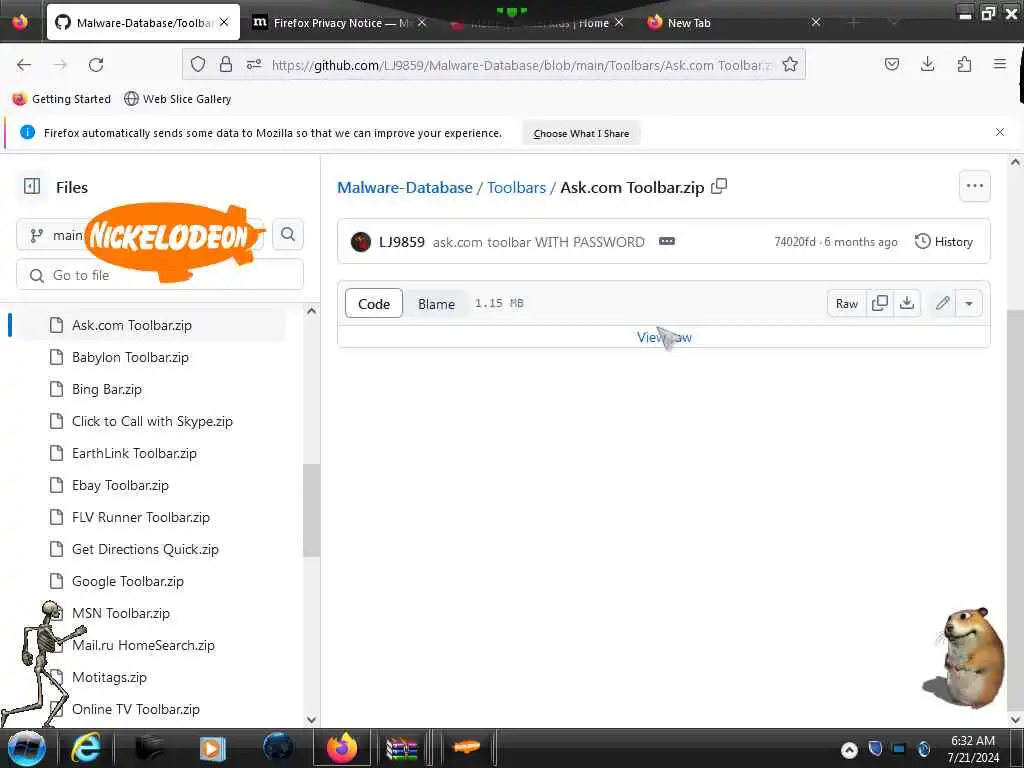
Task: Open the Raw file button
Action: click(x=847, y=303)
